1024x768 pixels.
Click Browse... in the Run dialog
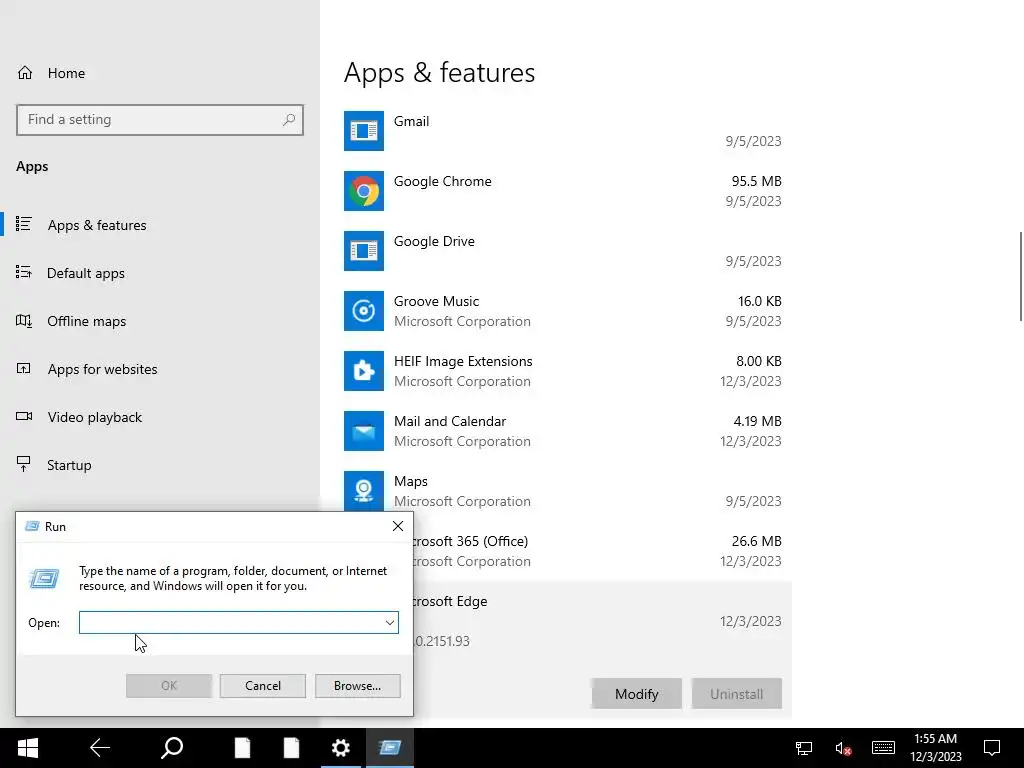pos(357,686)
